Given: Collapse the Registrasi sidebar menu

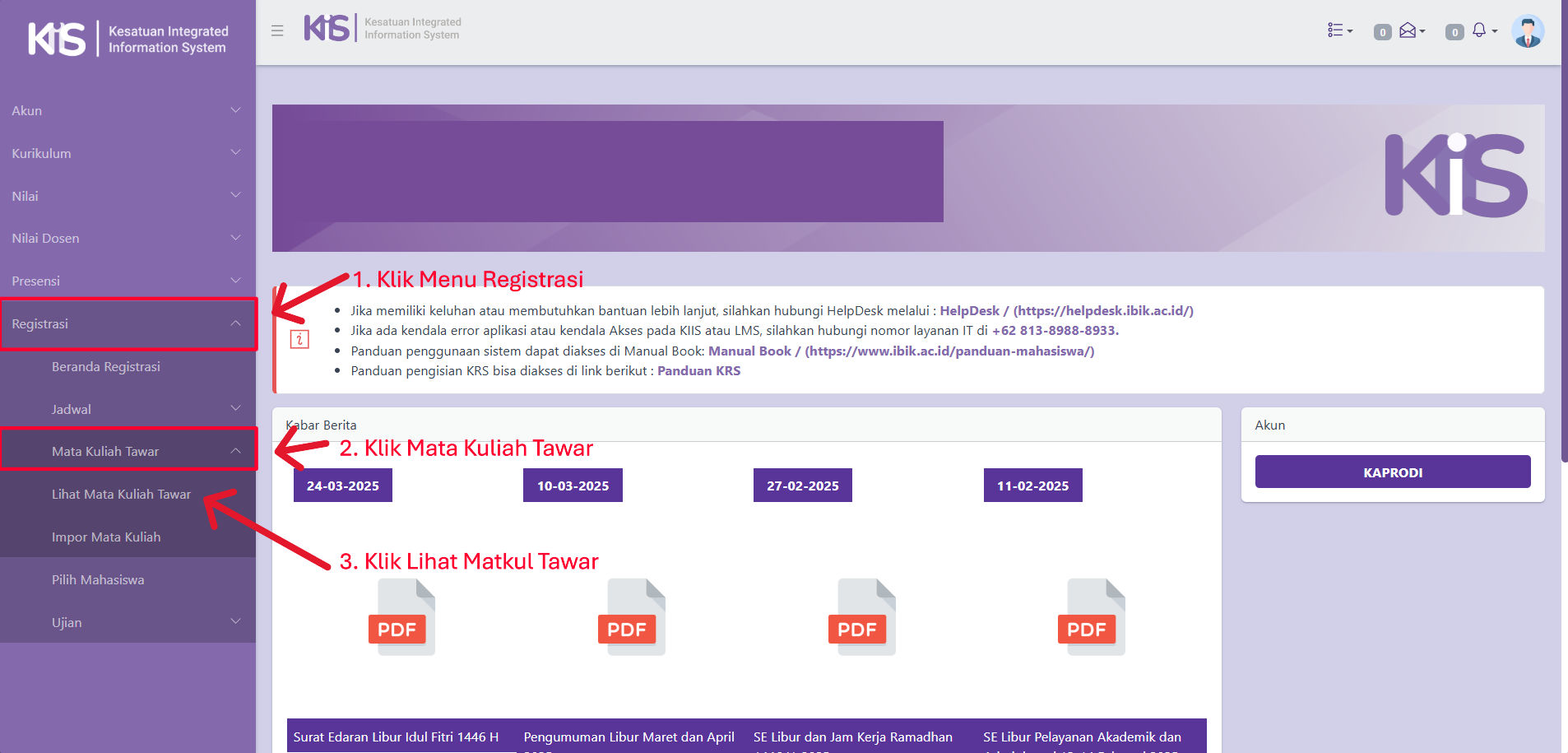Looking at the screenshot, I should pyautogui.click(x=128, y=323).
